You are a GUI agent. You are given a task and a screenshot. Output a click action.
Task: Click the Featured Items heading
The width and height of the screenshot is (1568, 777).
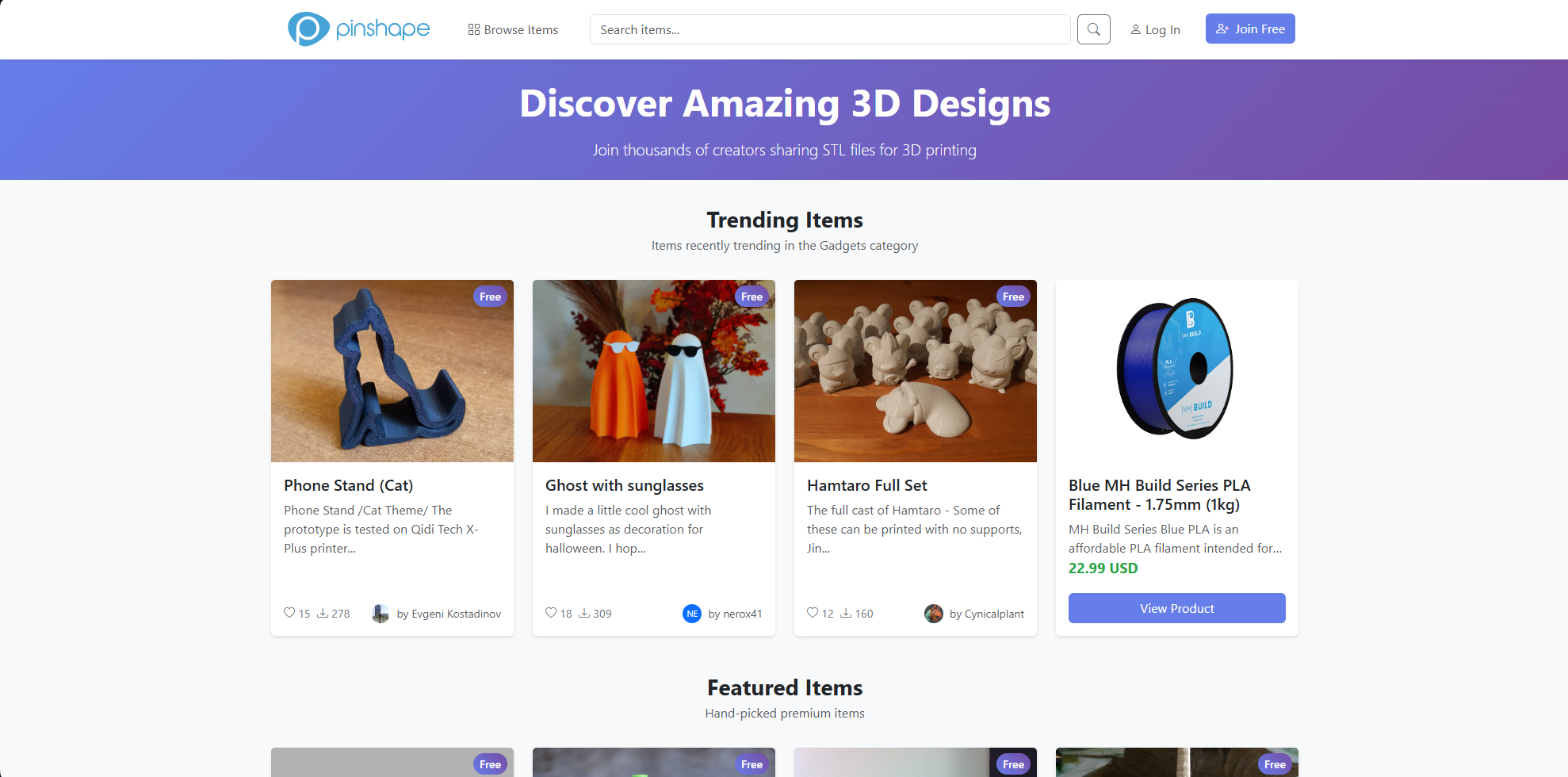[785, 687]
